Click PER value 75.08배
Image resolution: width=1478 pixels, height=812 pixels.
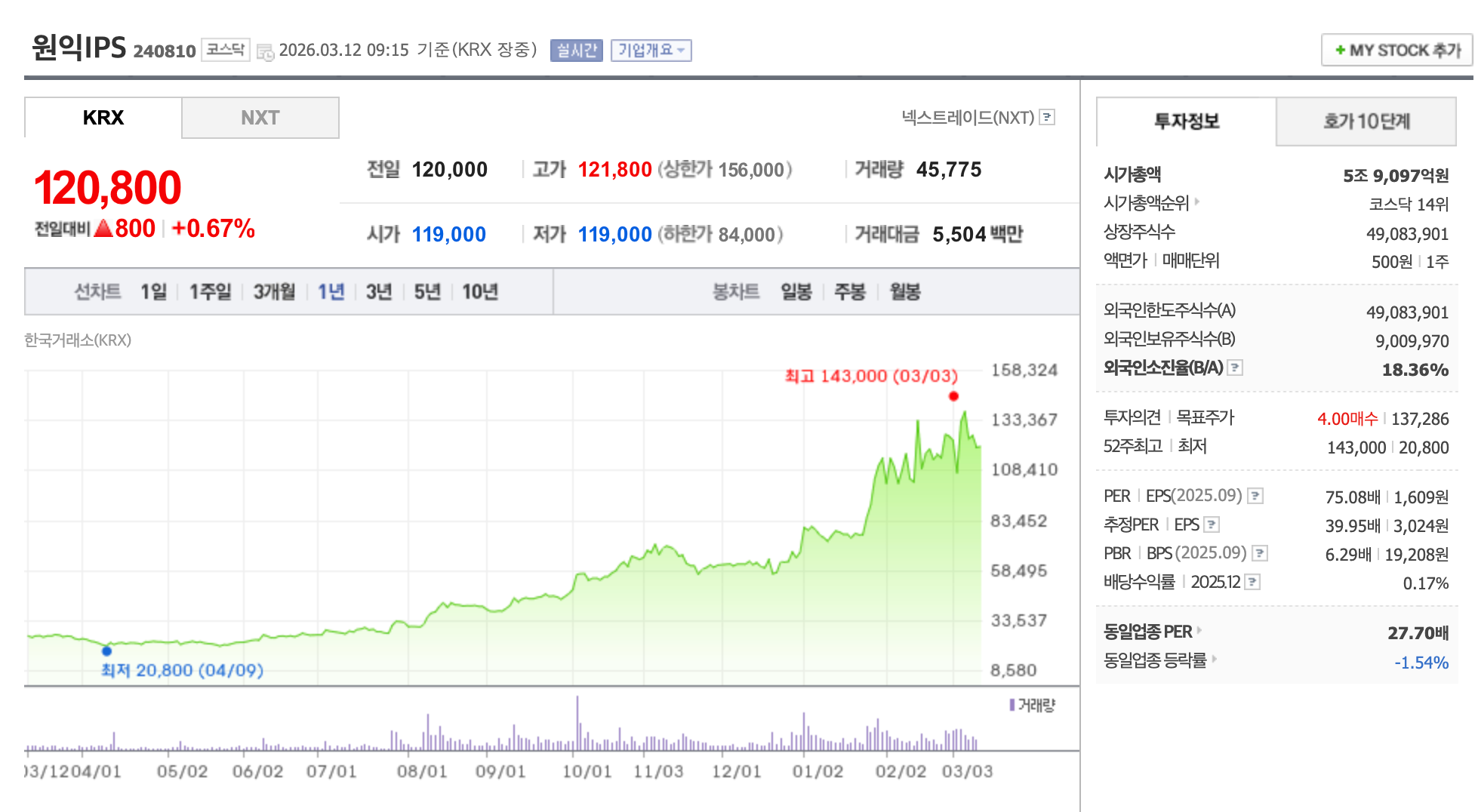click(1353, 497)
